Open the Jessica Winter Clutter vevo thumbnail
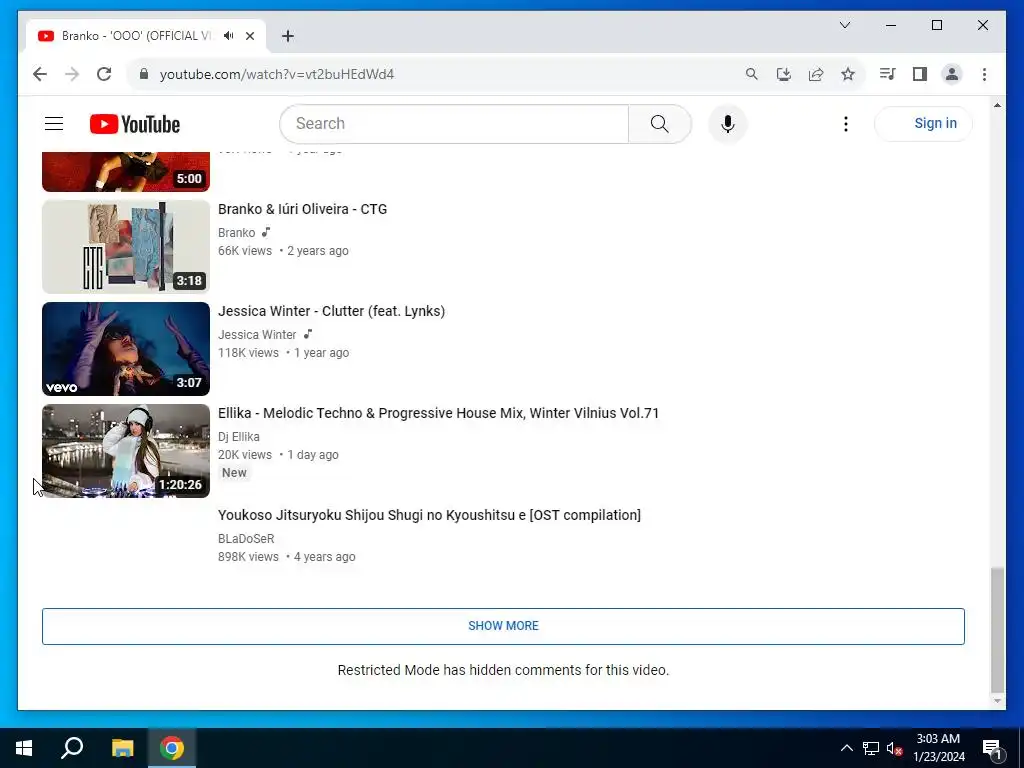Screen dimensions: 1024x768 click(x=126, y=349)
